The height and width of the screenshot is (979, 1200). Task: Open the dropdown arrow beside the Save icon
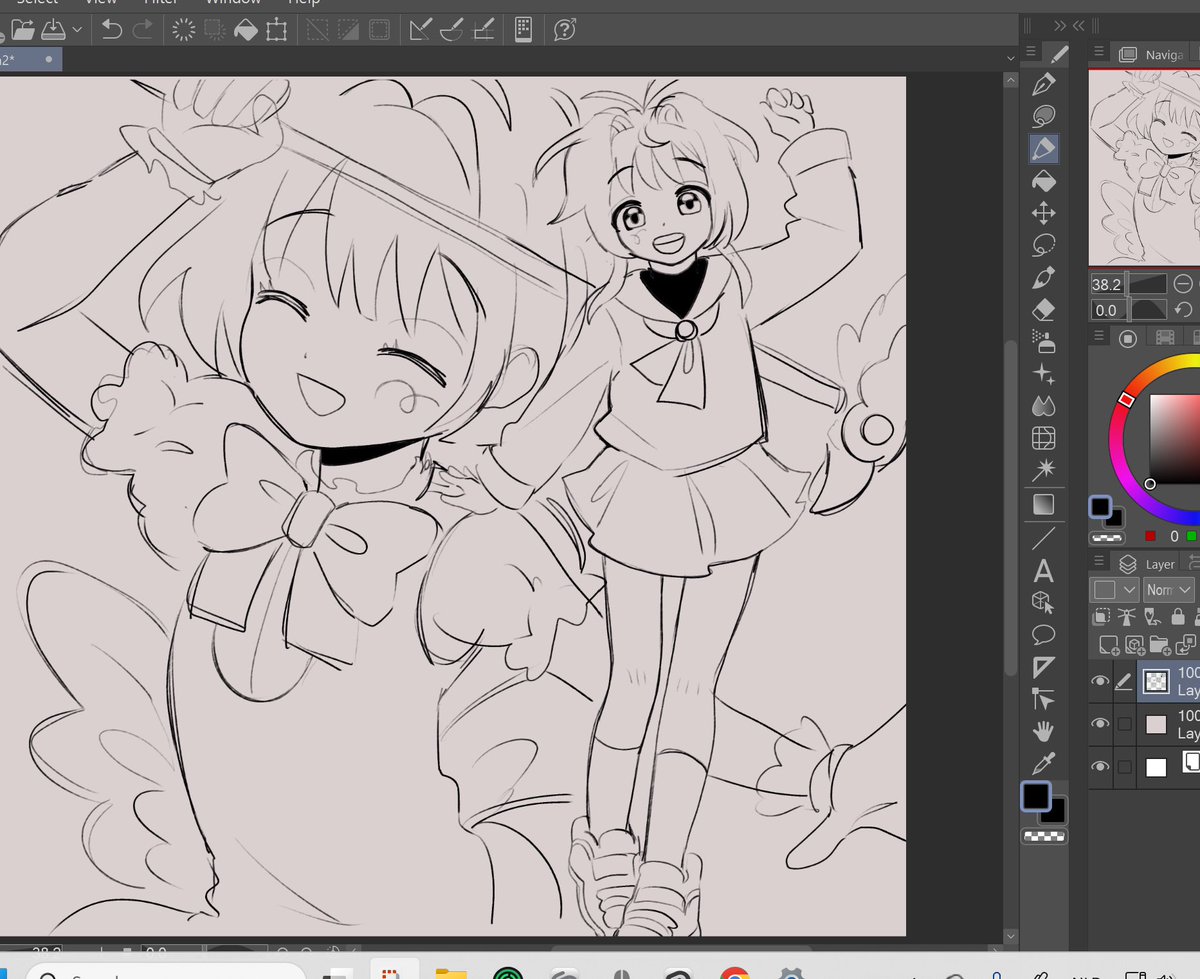tap(77, 31)
